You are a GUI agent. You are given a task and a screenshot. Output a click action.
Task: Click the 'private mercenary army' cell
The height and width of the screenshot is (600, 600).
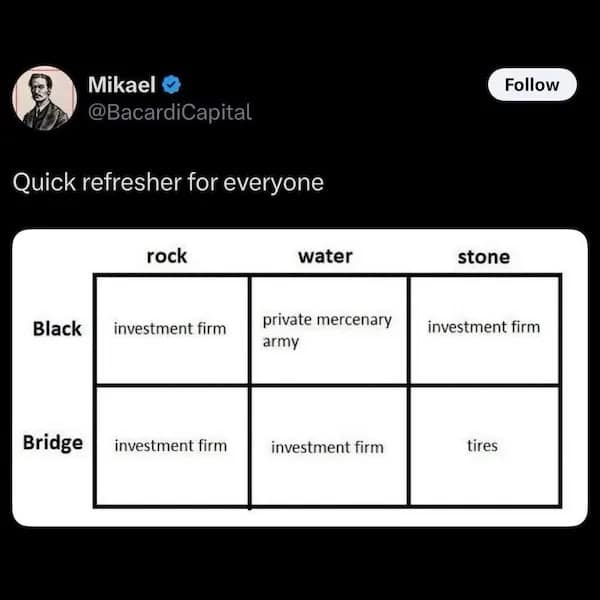(x=327, y=330)
